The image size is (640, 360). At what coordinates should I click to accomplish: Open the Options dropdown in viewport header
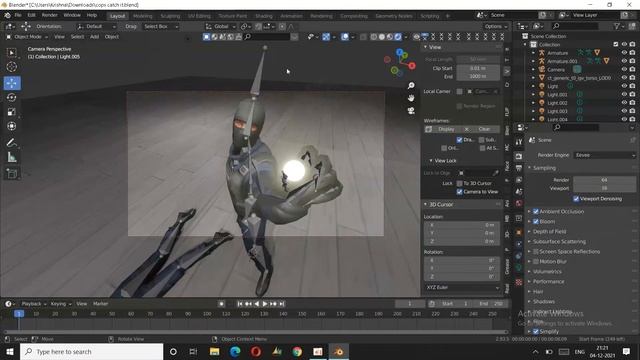pos(496,26)
